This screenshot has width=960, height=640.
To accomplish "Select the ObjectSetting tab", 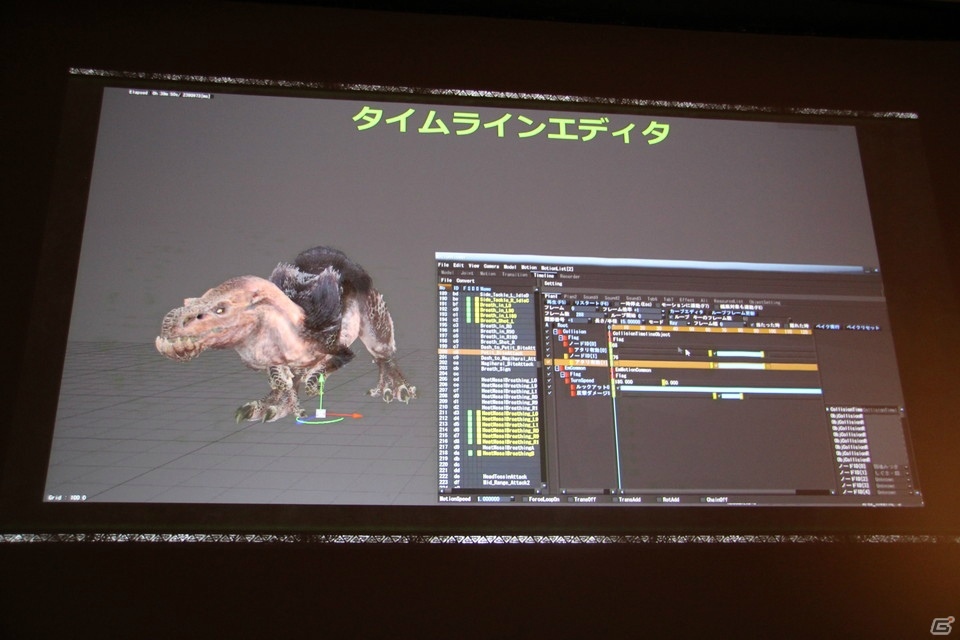I will [x=764, y=303].
